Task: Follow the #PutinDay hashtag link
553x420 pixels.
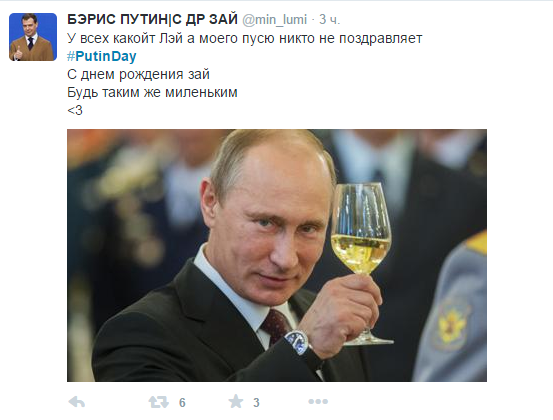Action: [102, 56]
